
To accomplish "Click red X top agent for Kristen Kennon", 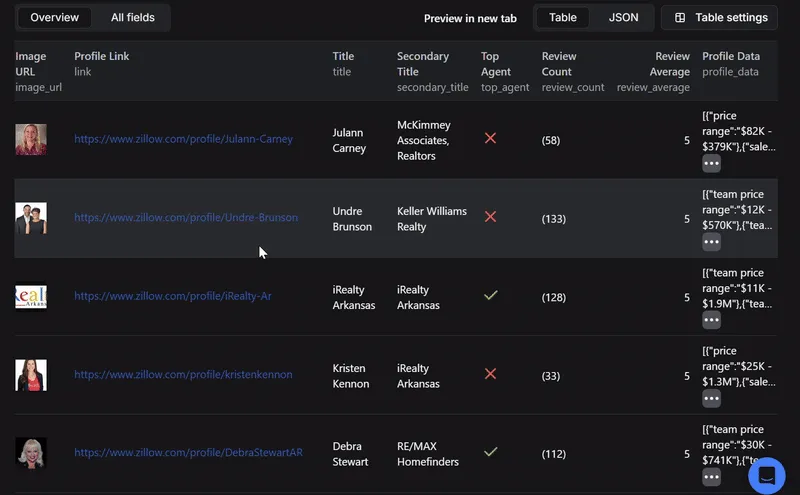I will click(490, 374).
